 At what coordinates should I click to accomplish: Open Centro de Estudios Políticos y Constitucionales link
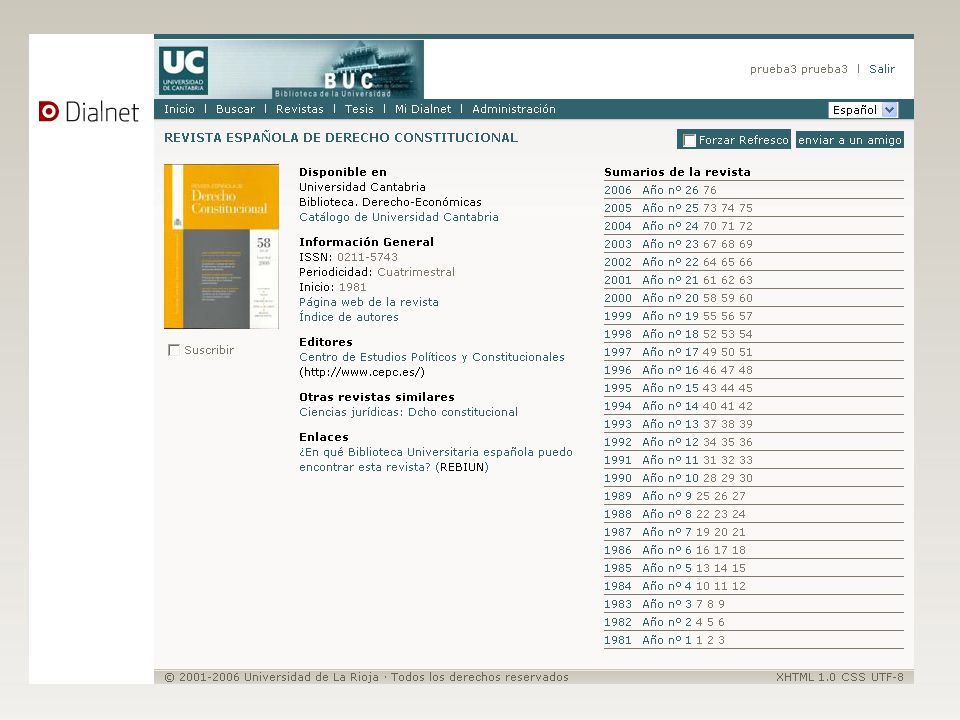coord(432,357)
